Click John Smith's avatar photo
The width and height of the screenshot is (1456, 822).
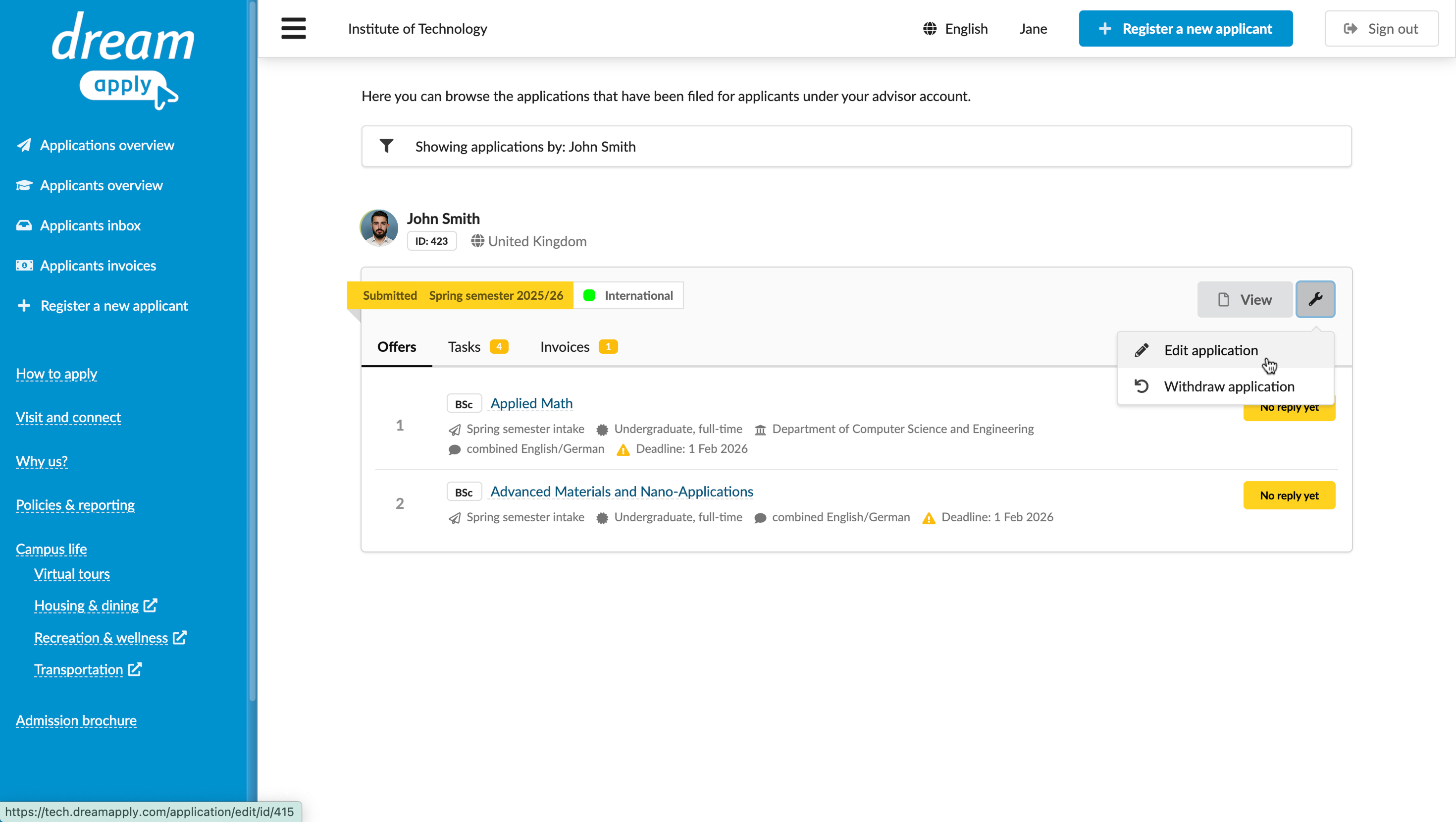tap(379, 228)
